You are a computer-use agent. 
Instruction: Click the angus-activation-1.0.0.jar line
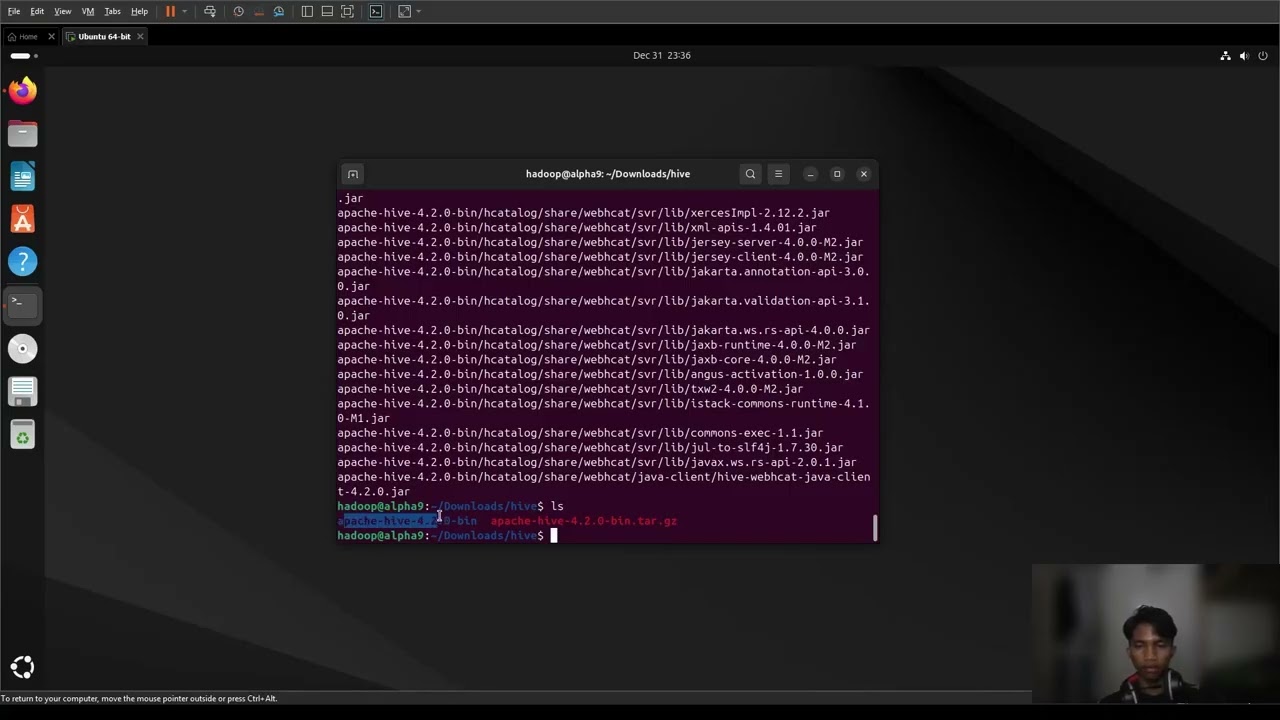point(600,374)
